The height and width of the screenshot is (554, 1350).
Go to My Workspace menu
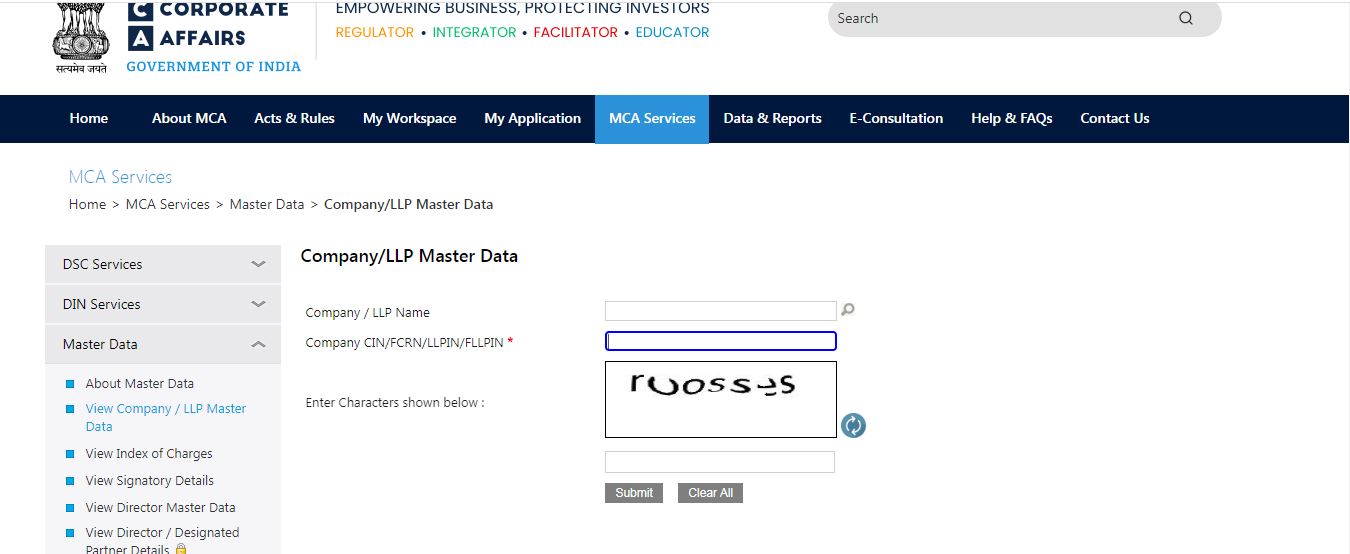pyautogui.click(x=409, y=118)
